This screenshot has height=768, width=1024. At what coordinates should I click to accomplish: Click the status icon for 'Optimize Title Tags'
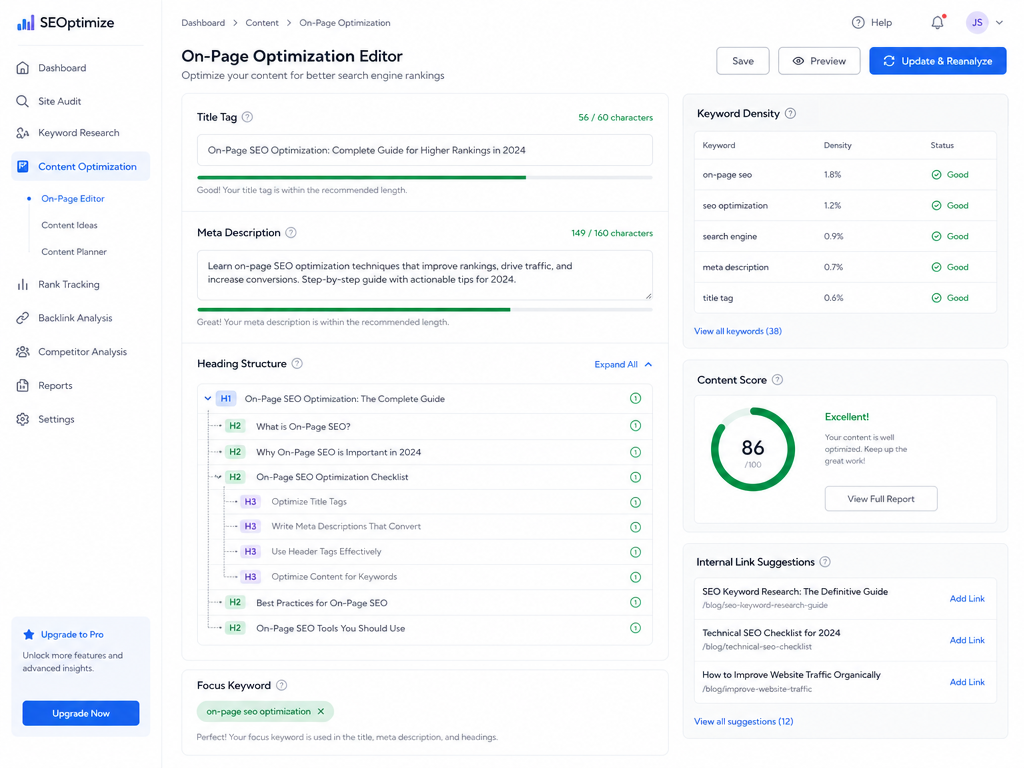[635, 502]
